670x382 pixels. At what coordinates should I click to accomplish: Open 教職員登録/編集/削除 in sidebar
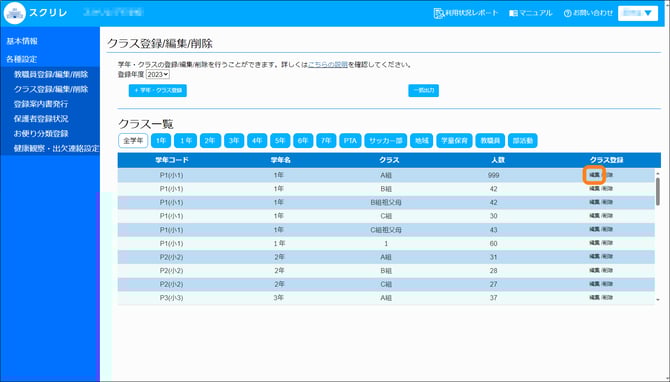(x=51, y=74)
